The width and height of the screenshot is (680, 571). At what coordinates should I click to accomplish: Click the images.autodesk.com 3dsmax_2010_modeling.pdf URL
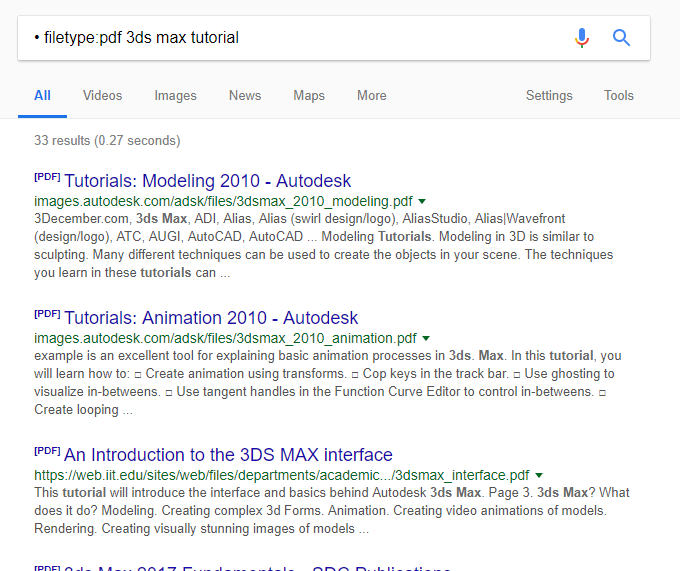click(223, 201)
